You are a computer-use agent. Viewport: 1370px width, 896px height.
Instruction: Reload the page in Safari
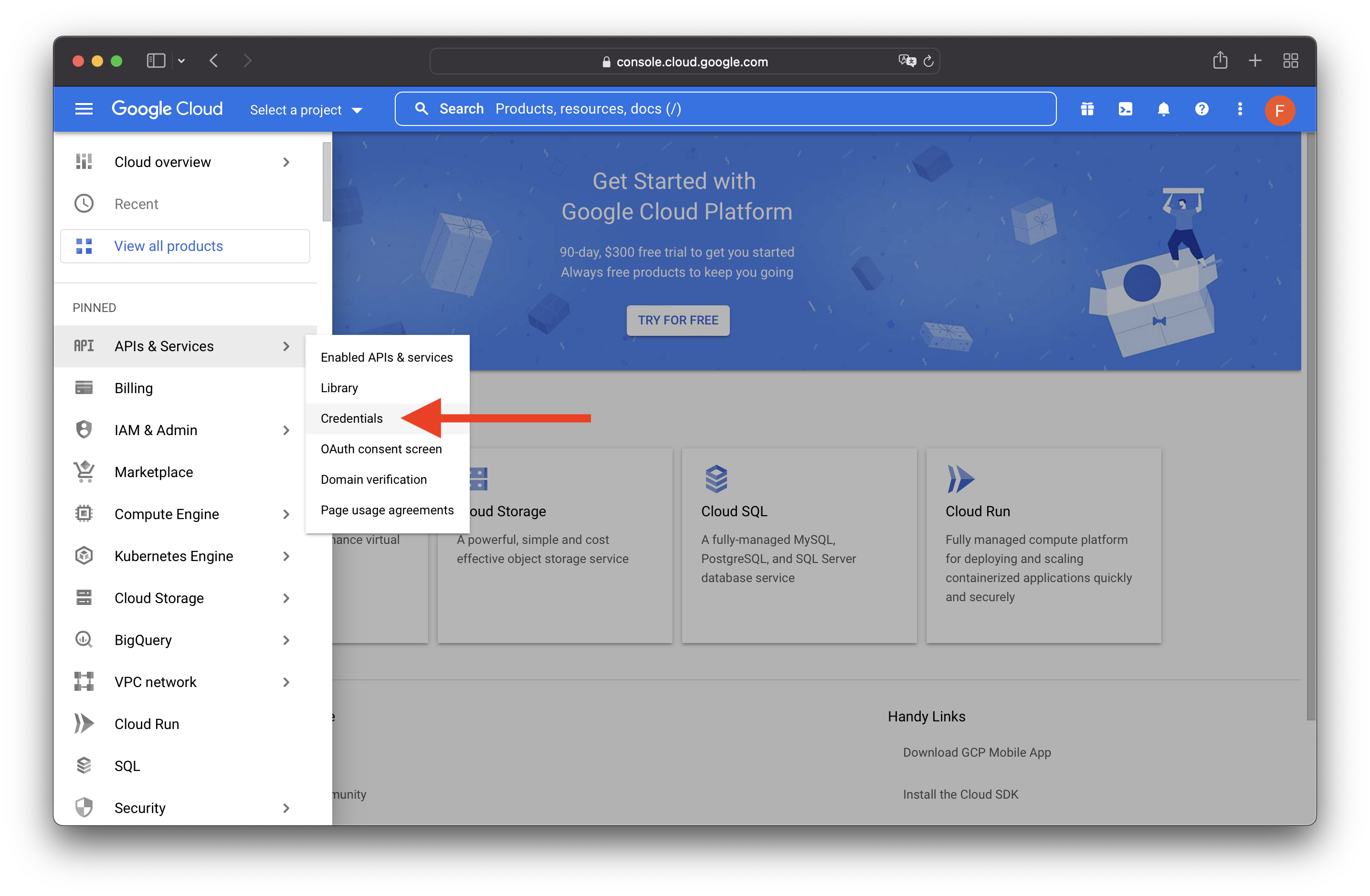tap(928, 61)
